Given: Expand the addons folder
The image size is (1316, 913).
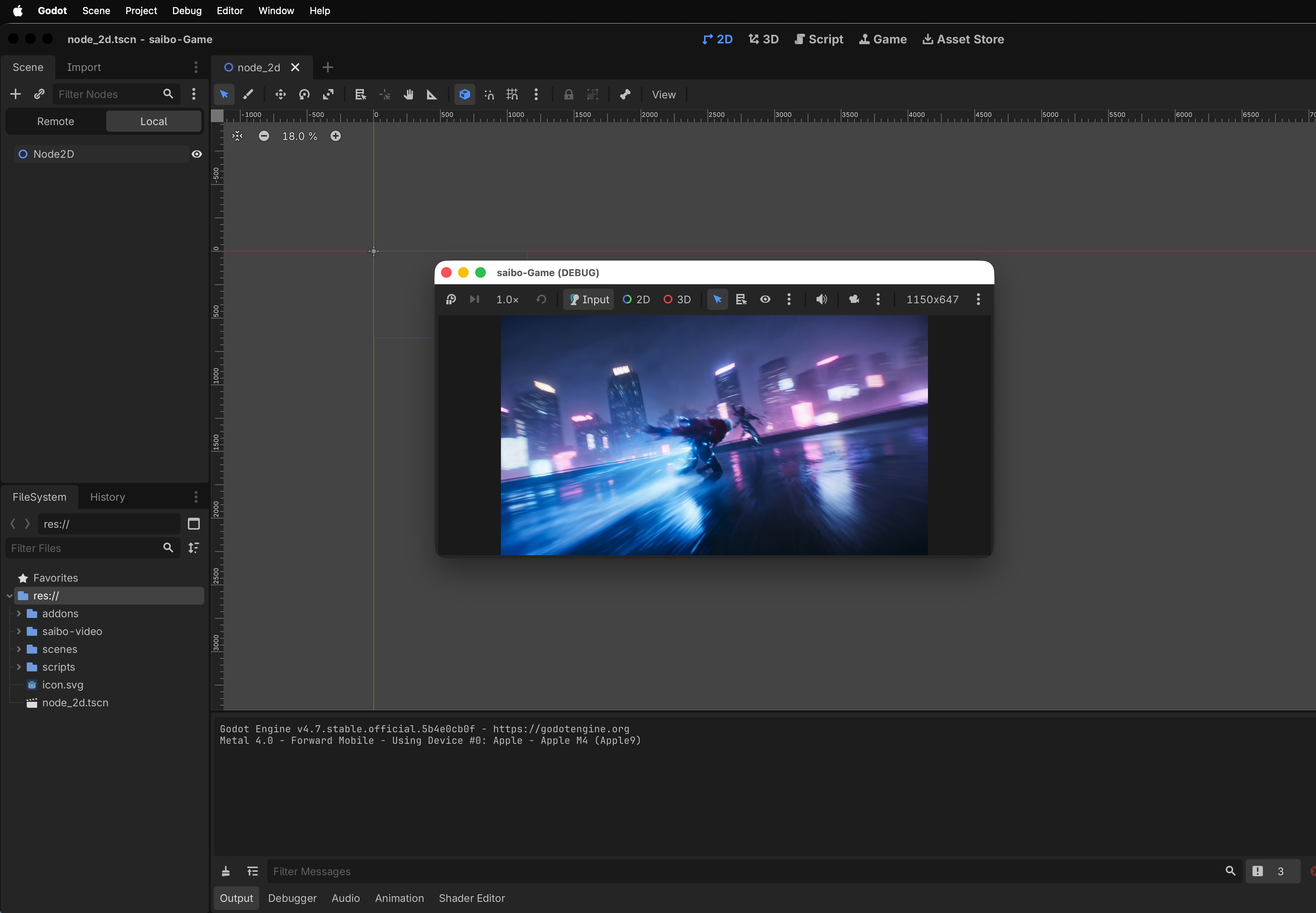Looking at the screenshot, I should [19, 614].
